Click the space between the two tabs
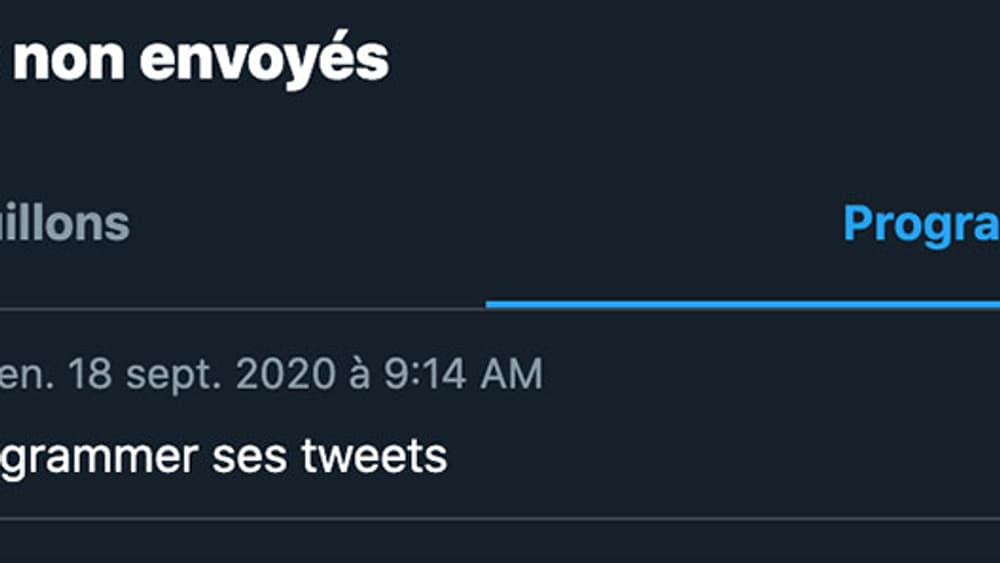 tap(480, 224)
